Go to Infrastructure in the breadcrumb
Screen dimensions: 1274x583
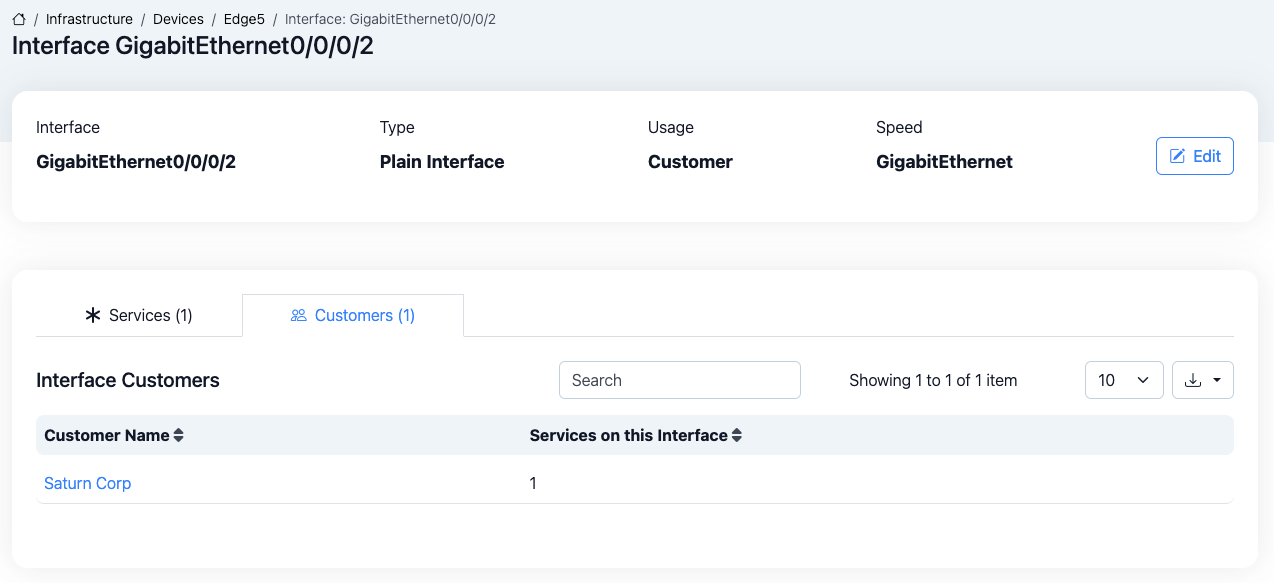click(89, 19)
